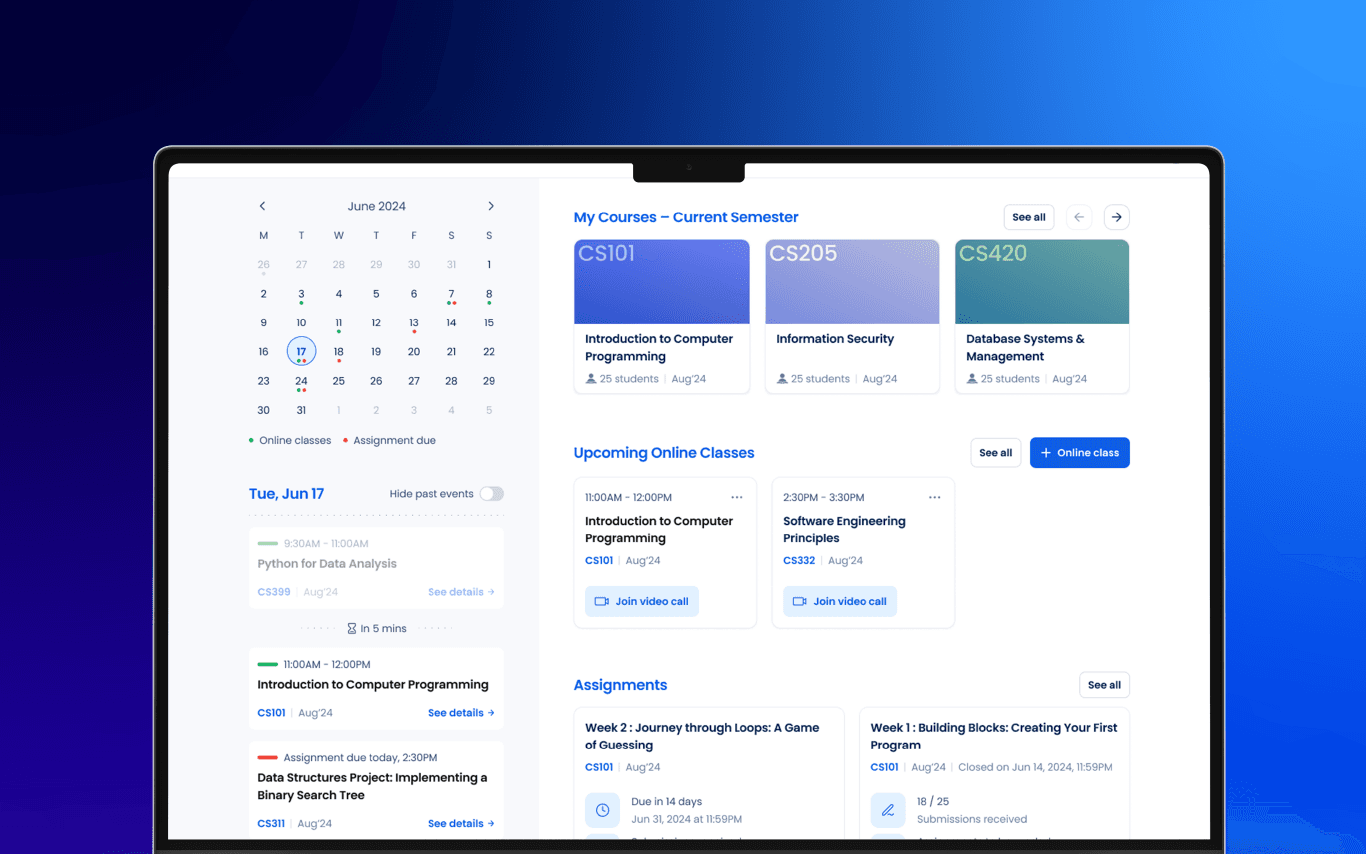Image resolution: width=1366 pixels, height=854 pixels.
Task: Join video call for CS101 class
Action: [x=642, y=602]
